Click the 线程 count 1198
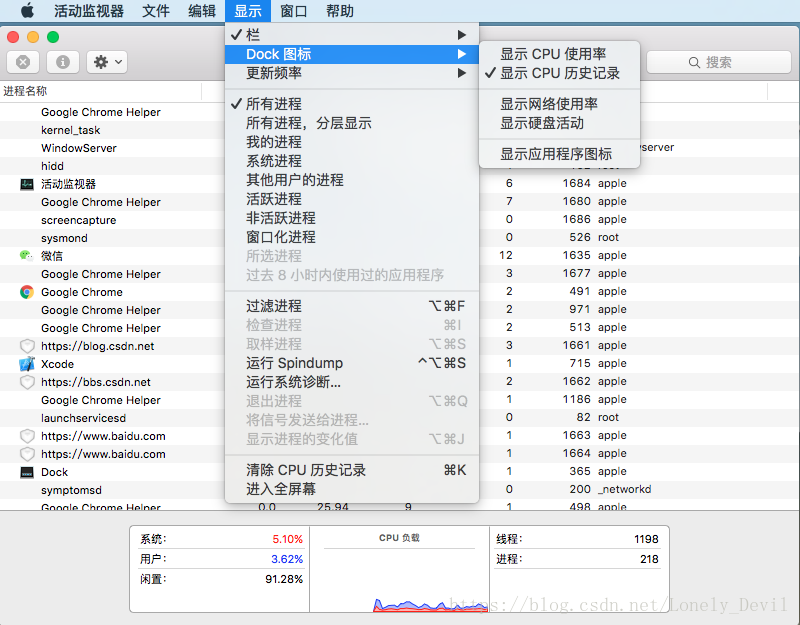This screenshot has height=625, width=800. coord(646,539)
